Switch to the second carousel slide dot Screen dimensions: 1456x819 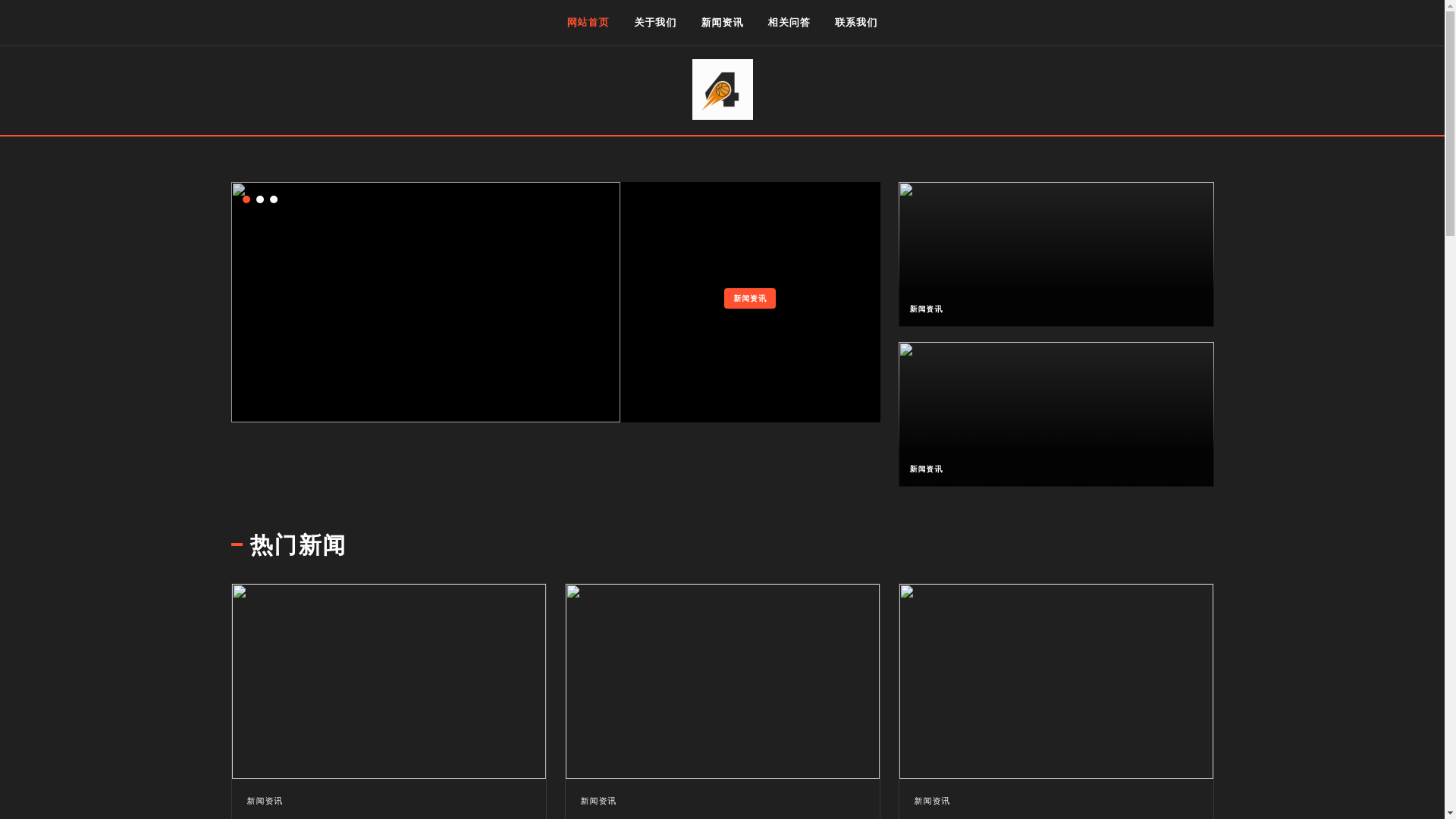click(260, 199)
